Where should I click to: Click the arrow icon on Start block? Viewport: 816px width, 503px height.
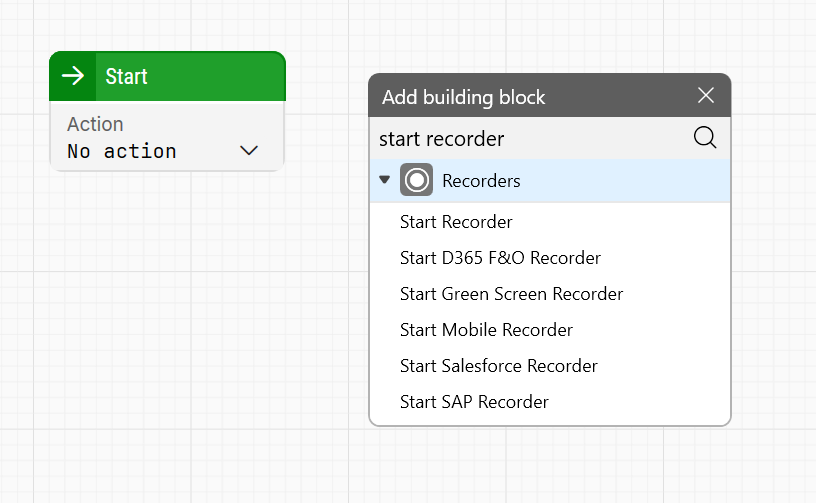coord(72,77)
